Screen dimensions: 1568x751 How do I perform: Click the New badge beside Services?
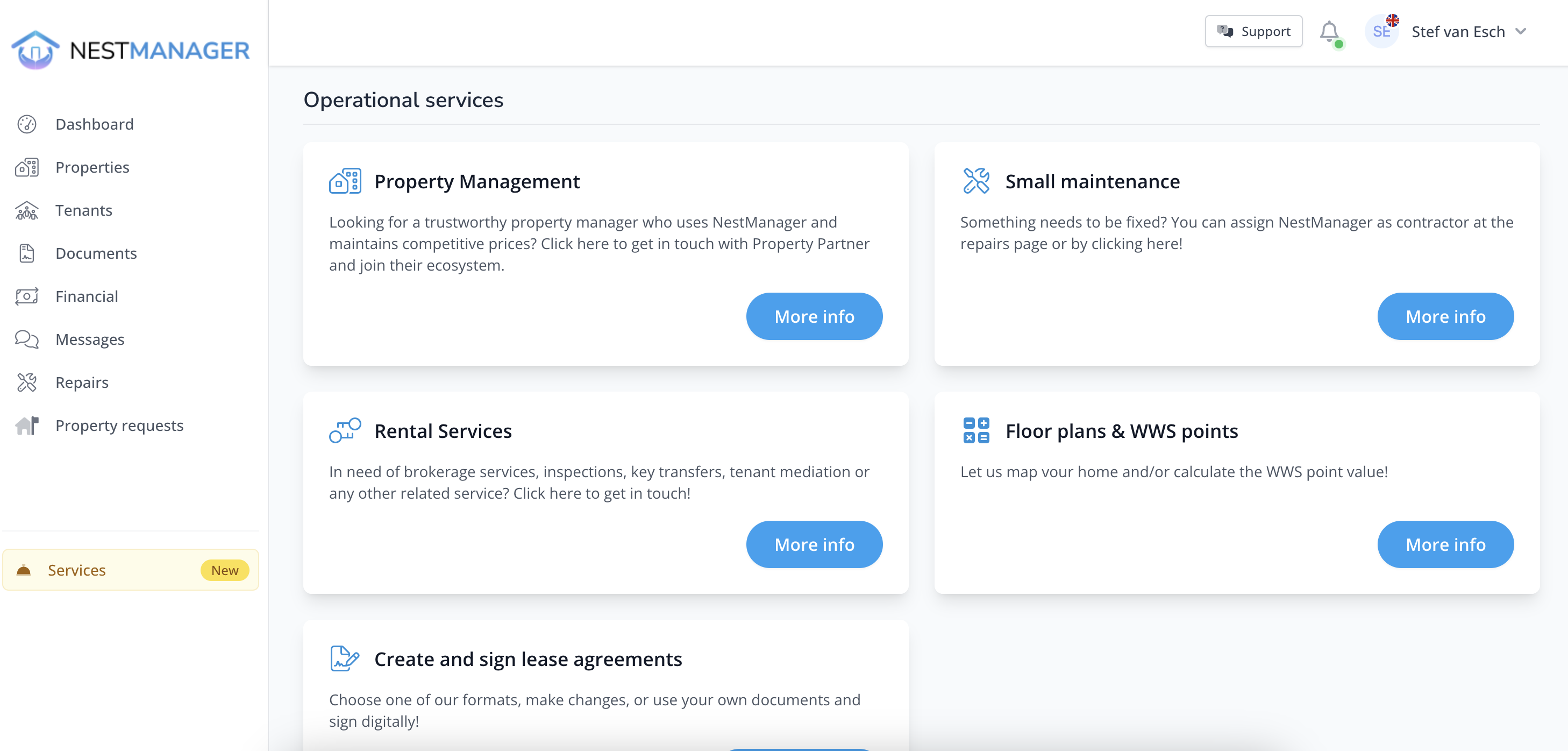point(225,570)
